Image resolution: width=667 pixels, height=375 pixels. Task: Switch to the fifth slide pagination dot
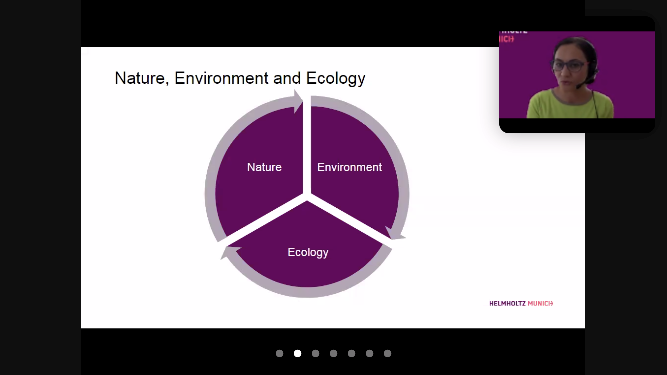[351, 353]
